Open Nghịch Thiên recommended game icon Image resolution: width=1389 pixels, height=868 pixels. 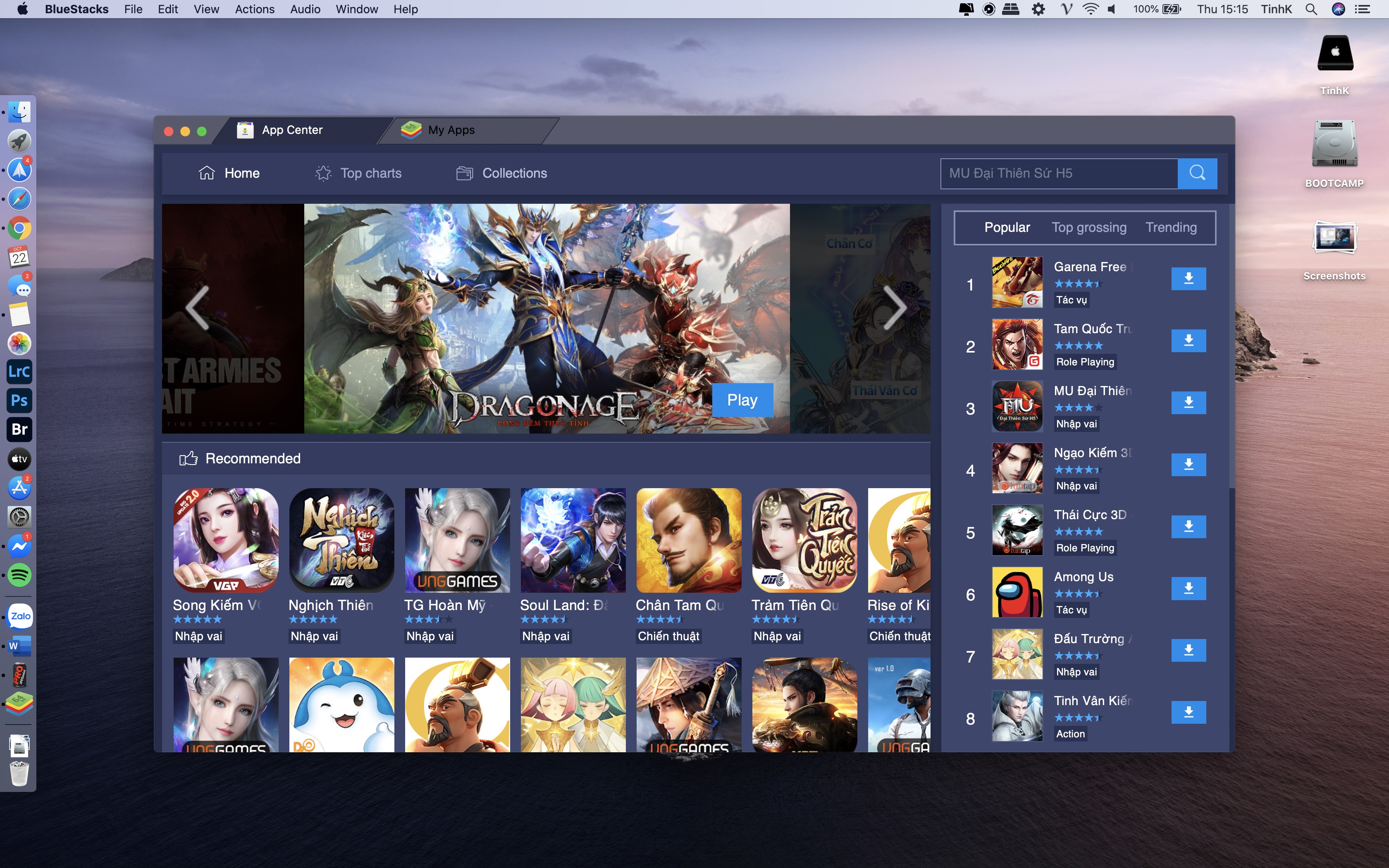pos(341,540)
